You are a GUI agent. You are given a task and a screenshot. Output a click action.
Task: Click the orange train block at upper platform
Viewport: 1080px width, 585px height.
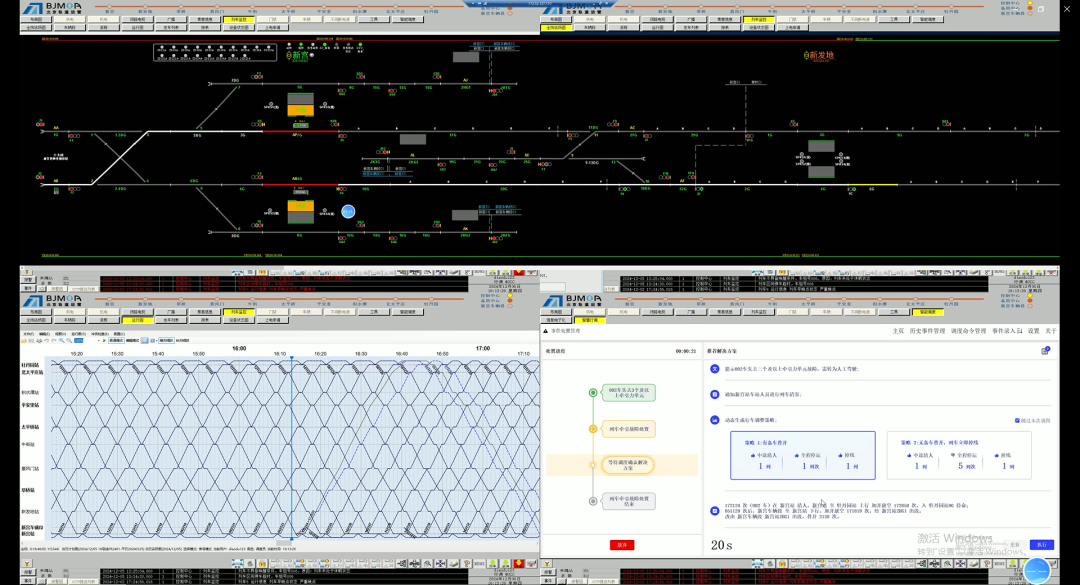point(300,110)
